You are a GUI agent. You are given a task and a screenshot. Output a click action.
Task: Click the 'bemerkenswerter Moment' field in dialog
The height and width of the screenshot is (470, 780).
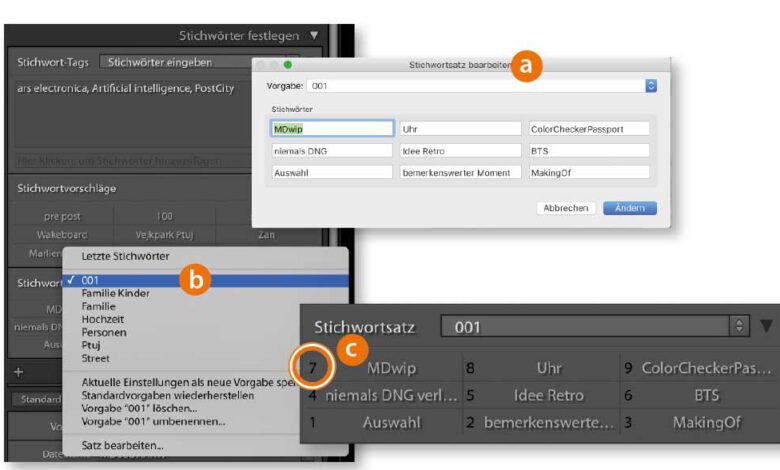click(461, 173)
